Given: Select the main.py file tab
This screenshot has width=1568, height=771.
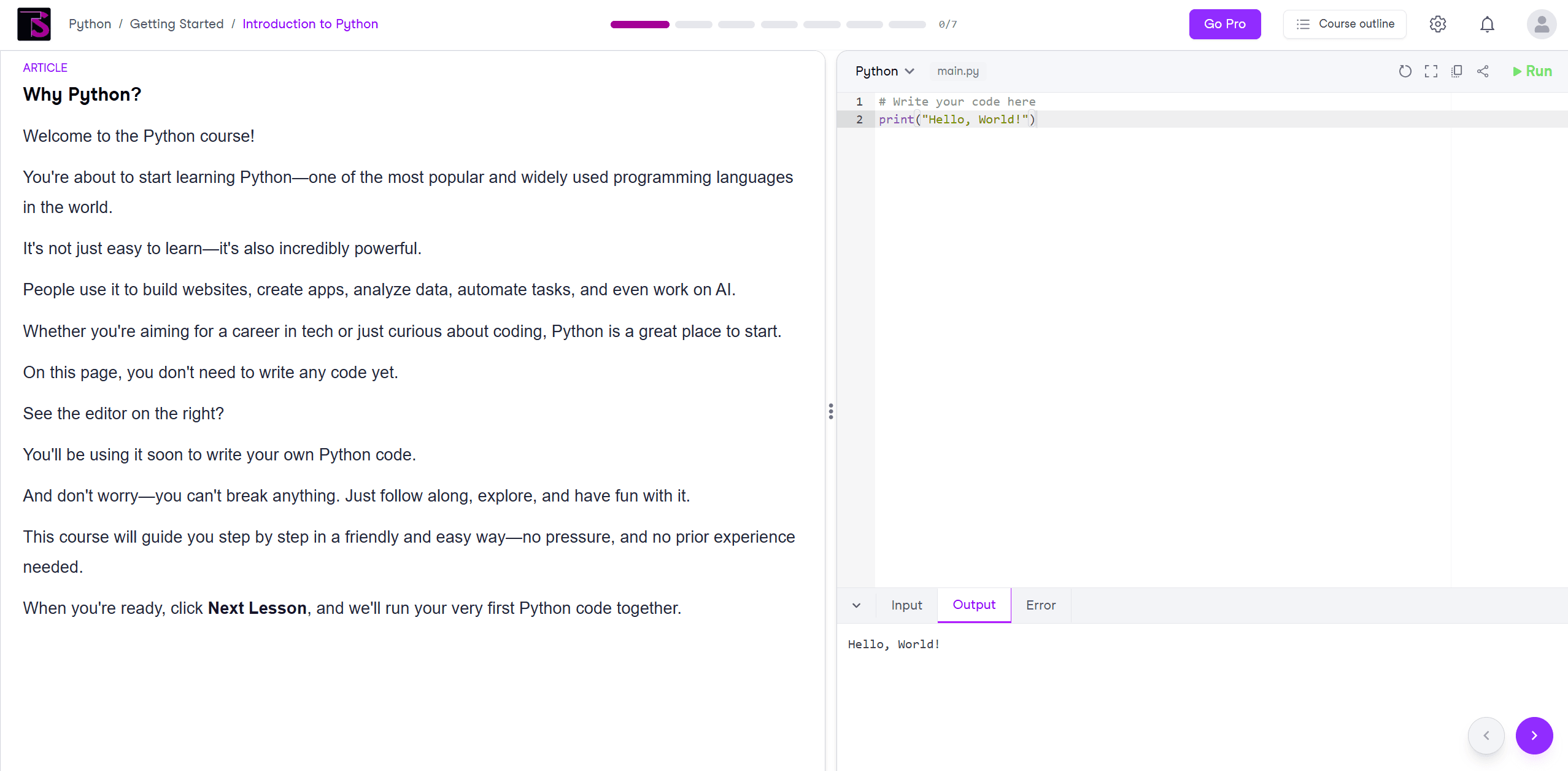Looking at the screenshot, I should pos(957,71).
